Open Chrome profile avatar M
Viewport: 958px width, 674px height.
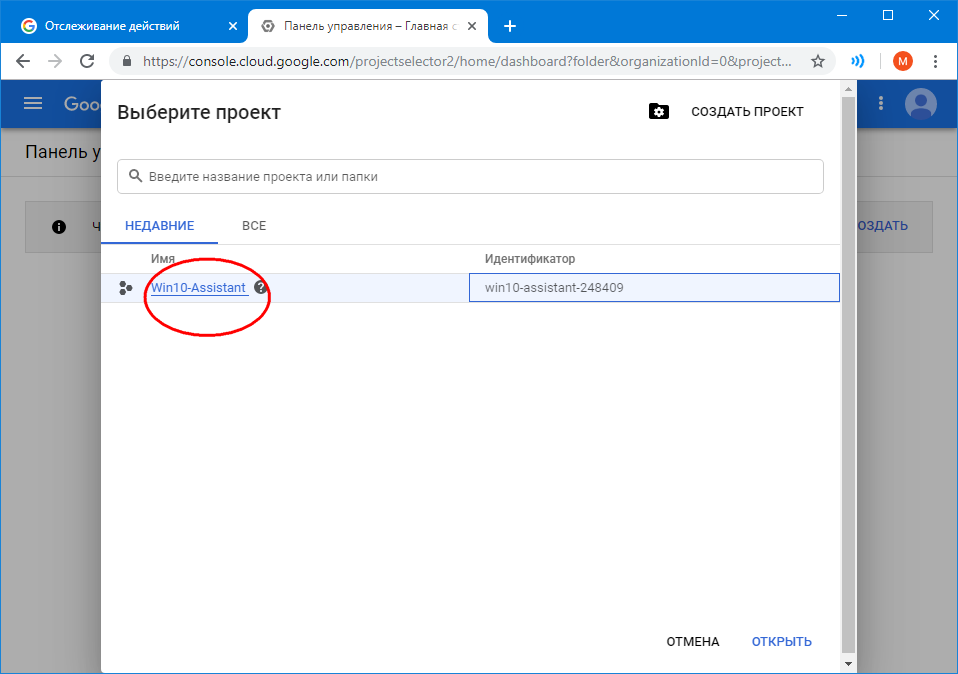click(x=902, y=61)
